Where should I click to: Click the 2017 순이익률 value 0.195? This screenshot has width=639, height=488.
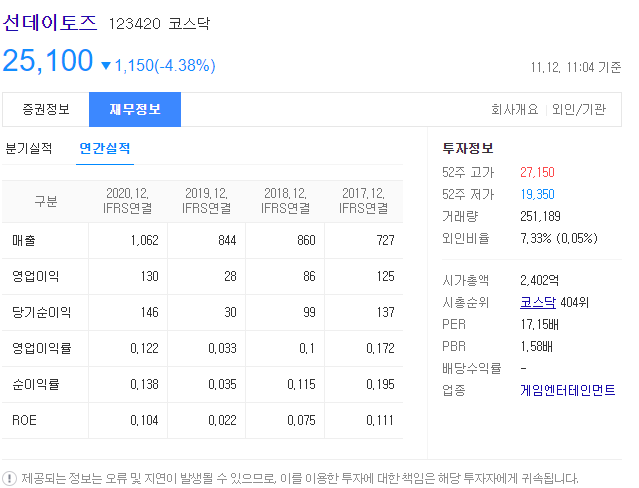tap(380, 384)
